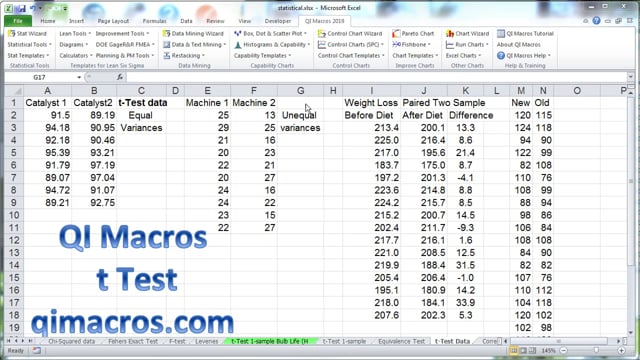Open QI Macros Help menu

(x=524, y=56)
